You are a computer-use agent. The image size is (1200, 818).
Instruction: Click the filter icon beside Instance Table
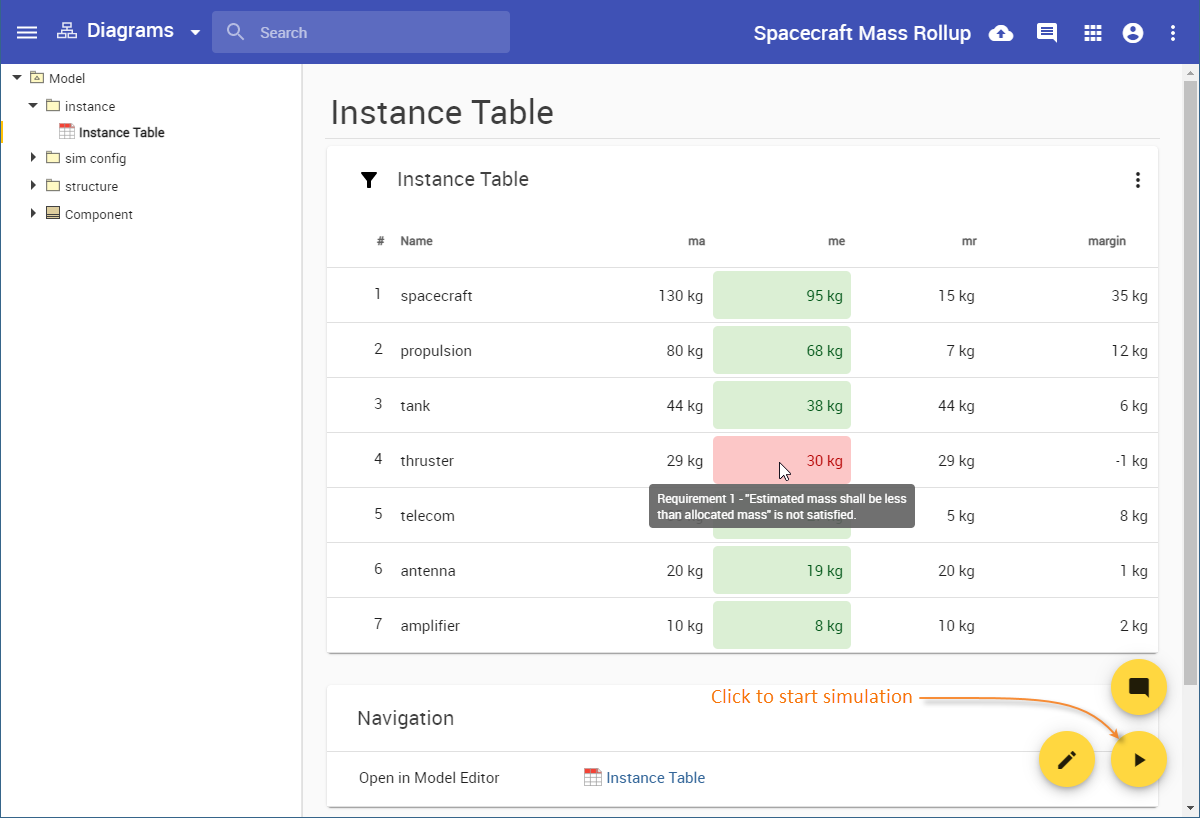369,180
